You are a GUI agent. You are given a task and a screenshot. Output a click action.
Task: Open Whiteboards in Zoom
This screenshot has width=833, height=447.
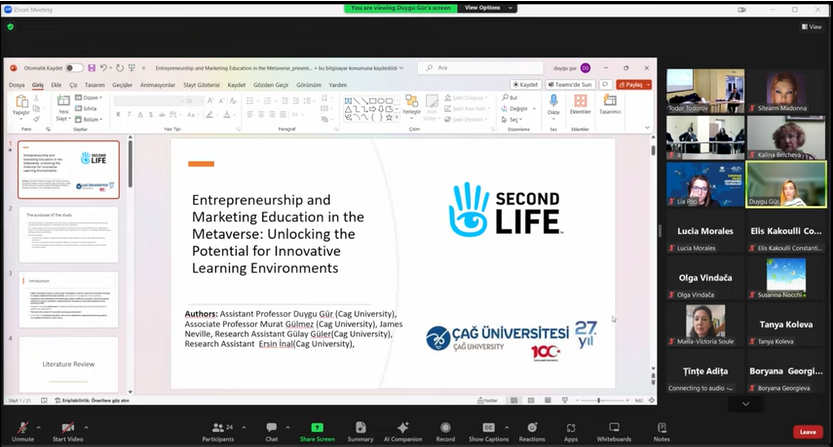pyautogui.click(x=614, y=431)
